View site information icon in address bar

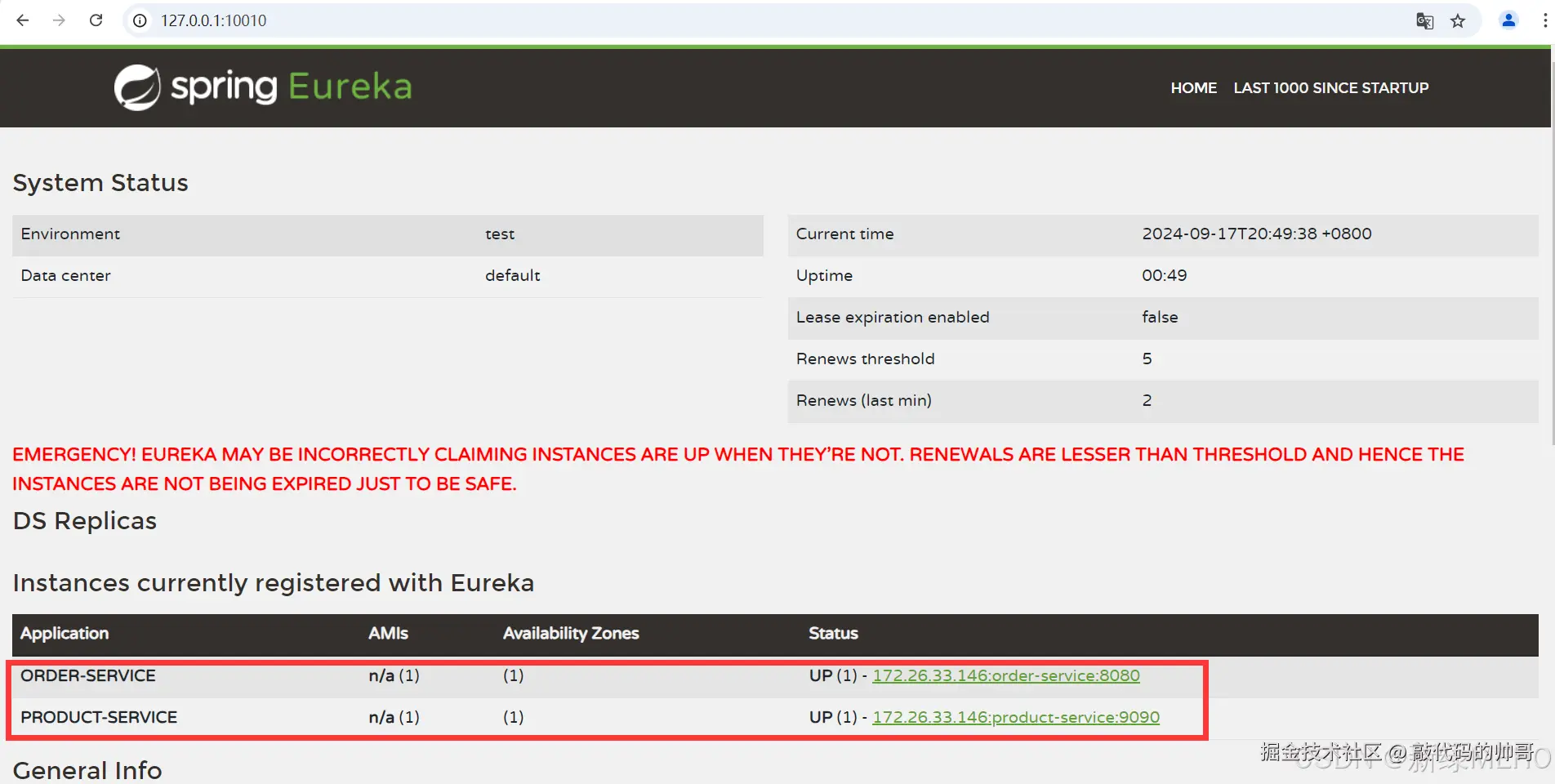140,20
